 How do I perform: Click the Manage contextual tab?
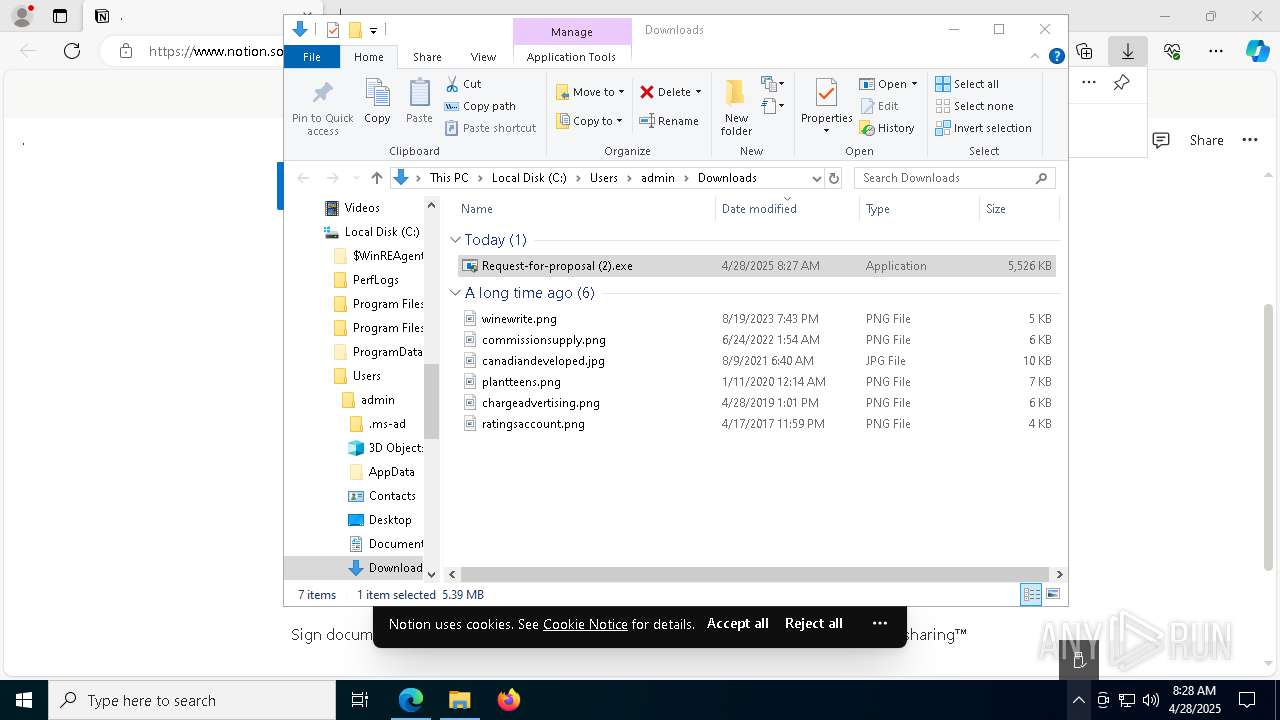[572, 32]
